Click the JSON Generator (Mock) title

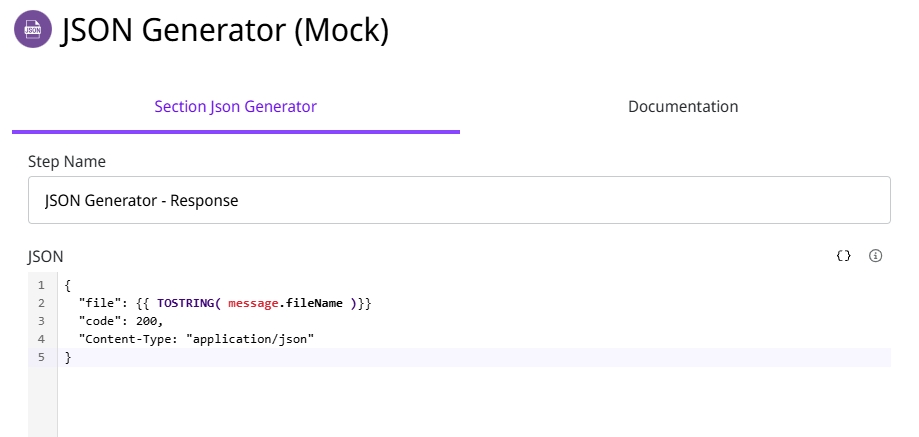[225, 30]
